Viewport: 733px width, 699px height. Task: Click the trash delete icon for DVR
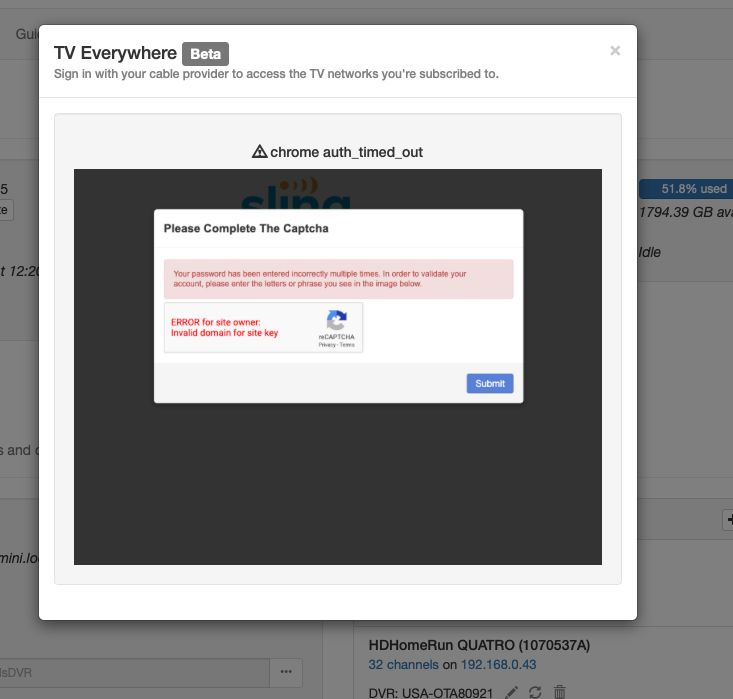click(559, 691)
